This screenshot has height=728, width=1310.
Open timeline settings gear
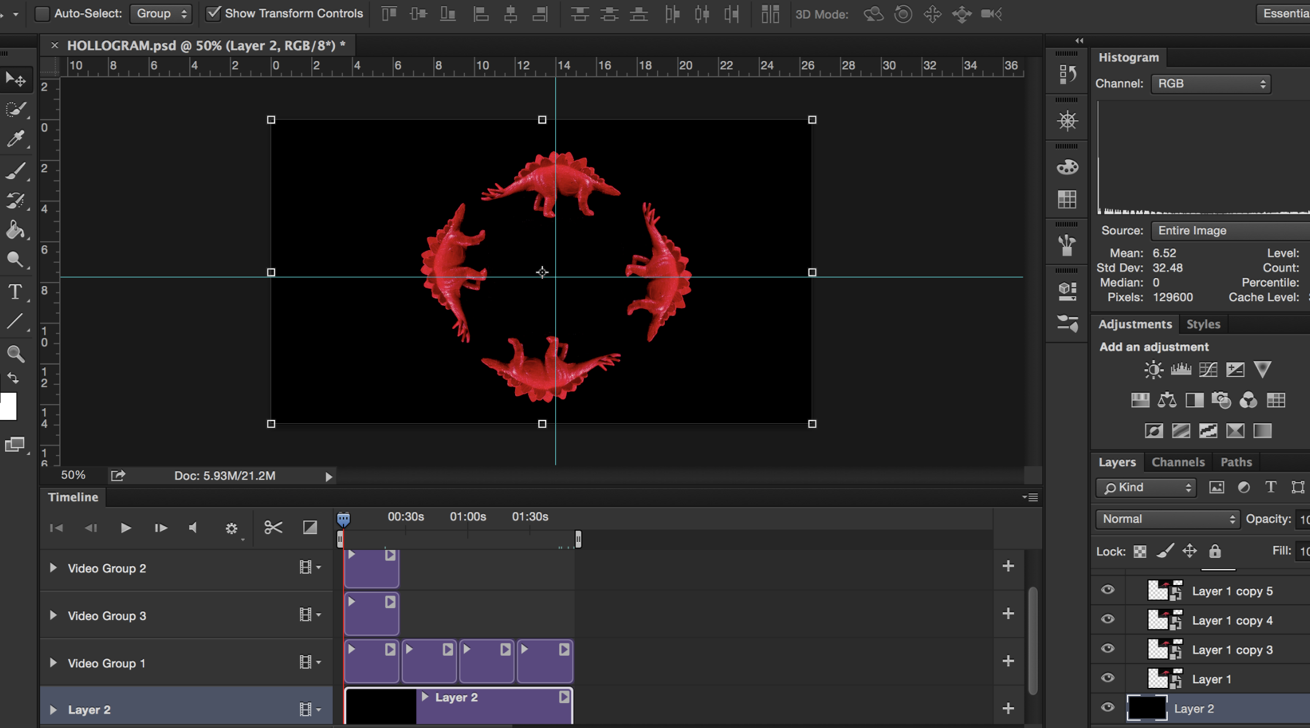[231, 528]
